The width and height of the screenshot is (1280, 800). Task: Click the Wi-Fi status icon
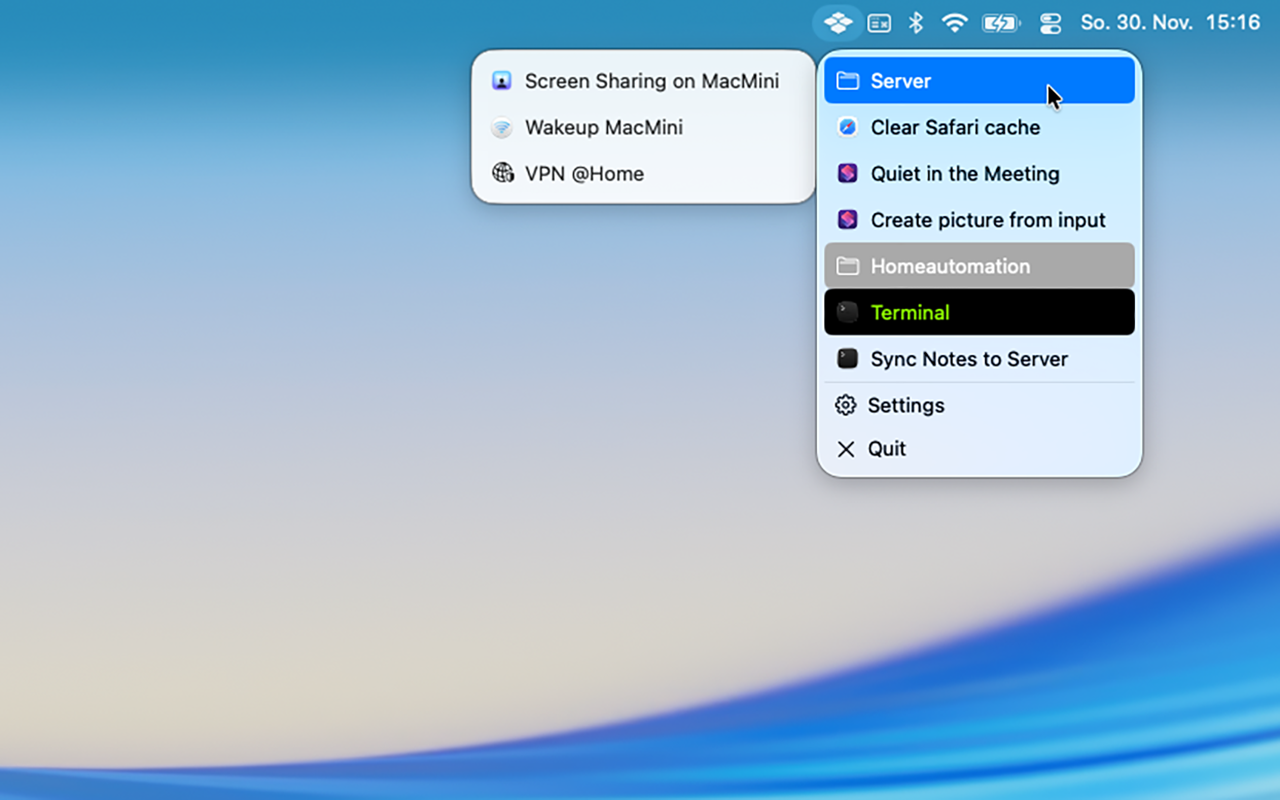(955, 22)
